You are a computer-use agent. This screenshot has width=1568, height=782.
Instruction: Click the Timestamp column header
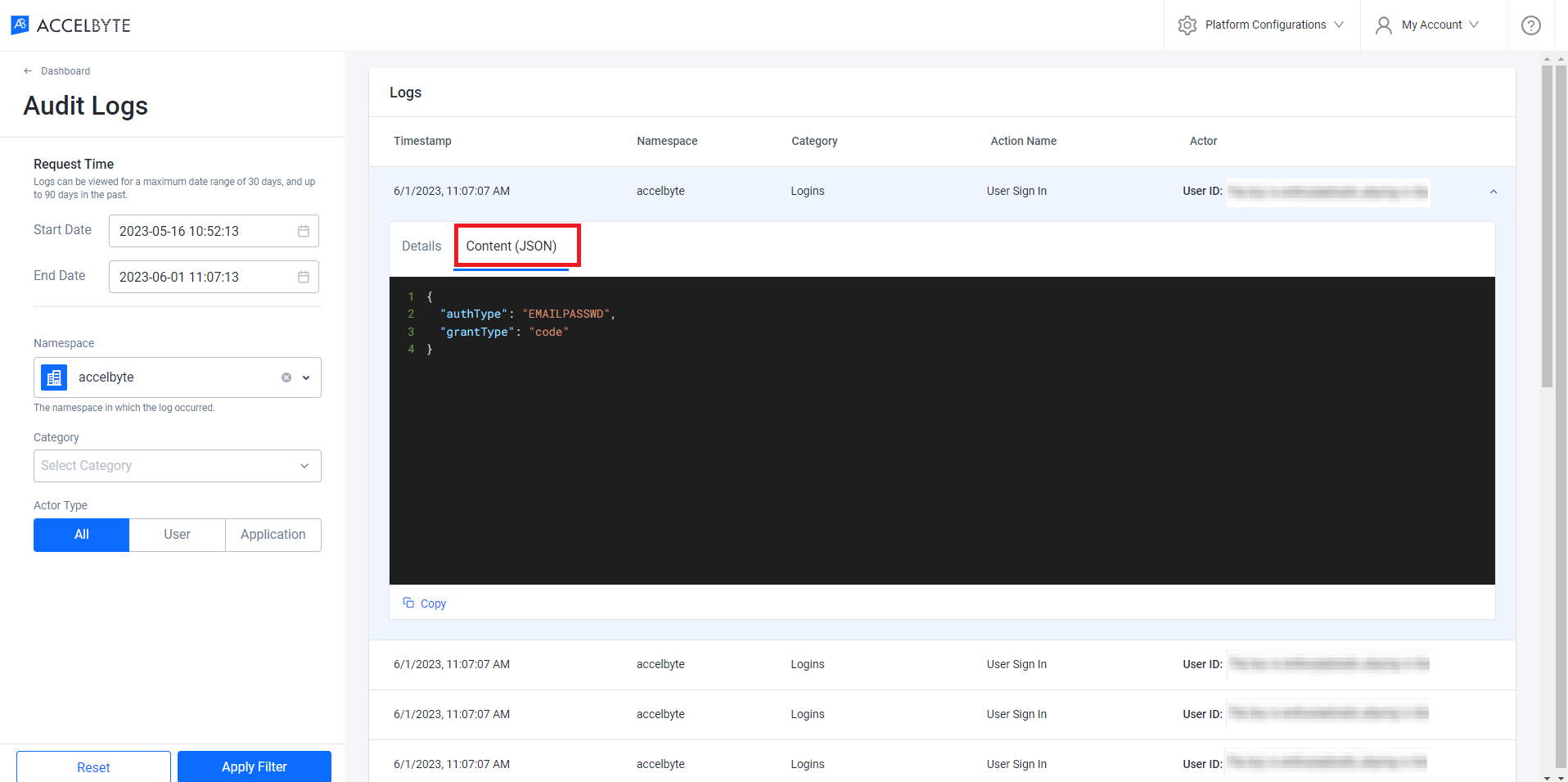click(422, 141)
